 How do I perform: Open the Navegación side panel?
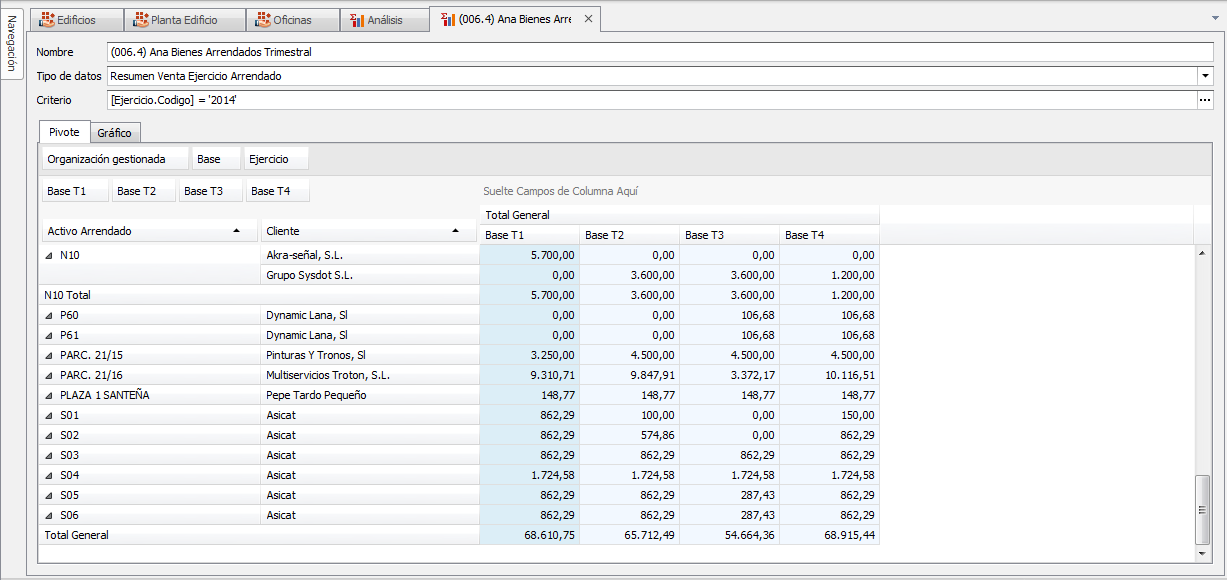(x=11, y=43)
